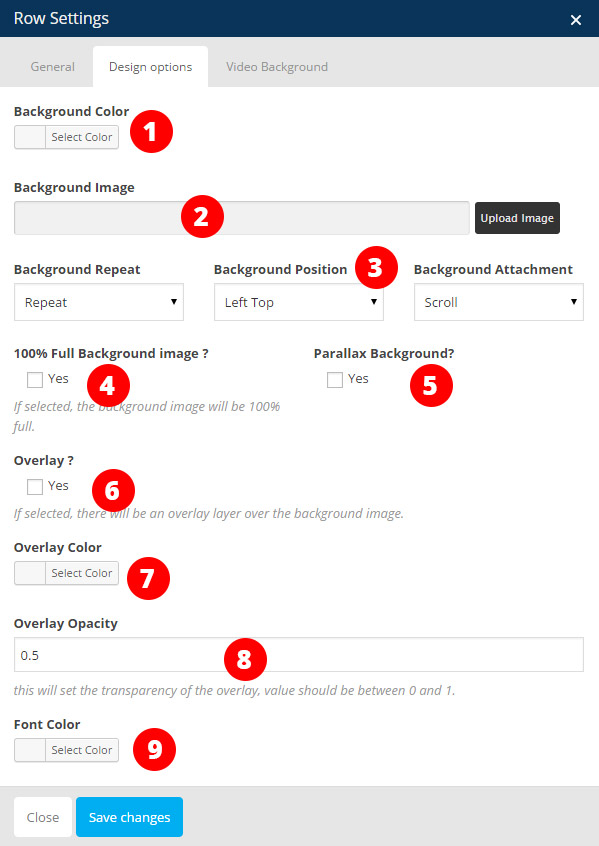Screen dimensions: 599x846
Task: Select the Design options tab
Action: click(x=151, y=67)
